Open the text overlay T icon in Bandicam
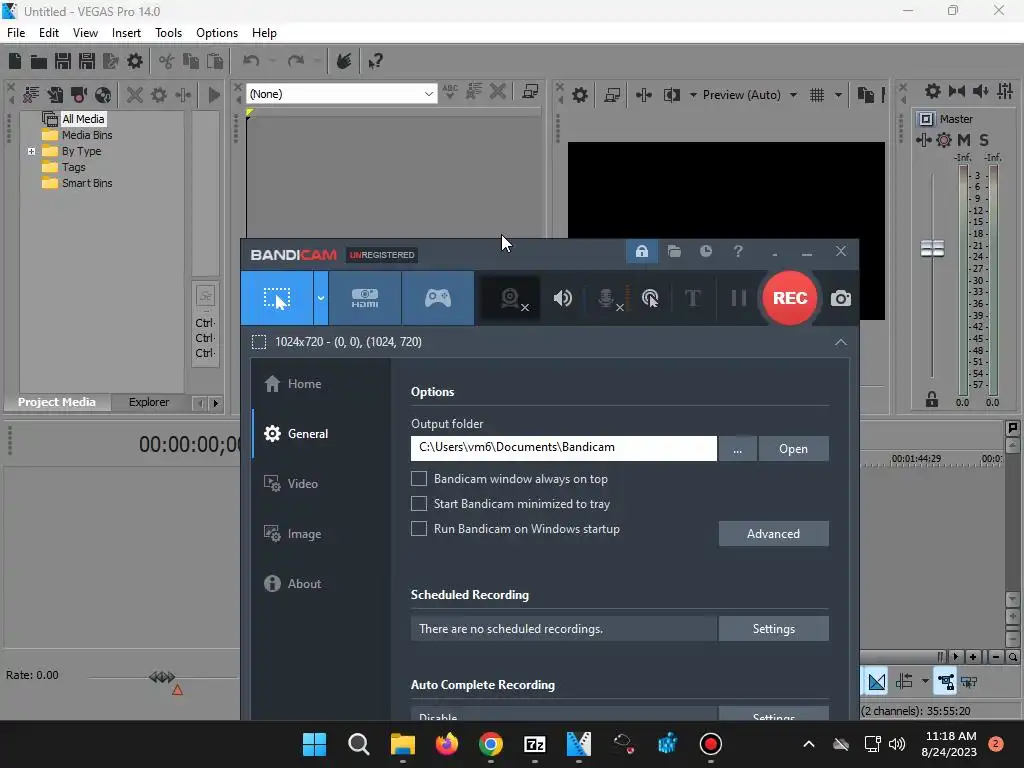Viewport: 1024px width, 768px height. tap(692, 298)
